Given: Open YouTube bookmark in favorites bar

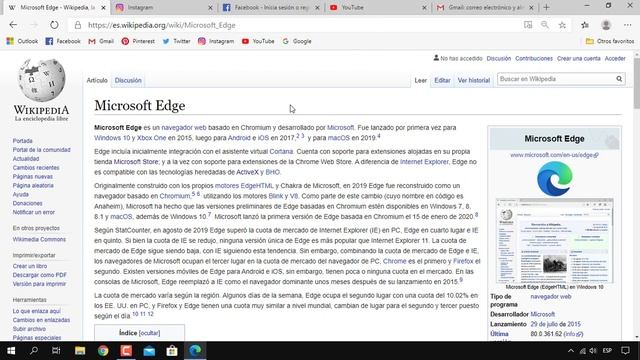Looking at the screenshot, I should click(x=258, y=41).
